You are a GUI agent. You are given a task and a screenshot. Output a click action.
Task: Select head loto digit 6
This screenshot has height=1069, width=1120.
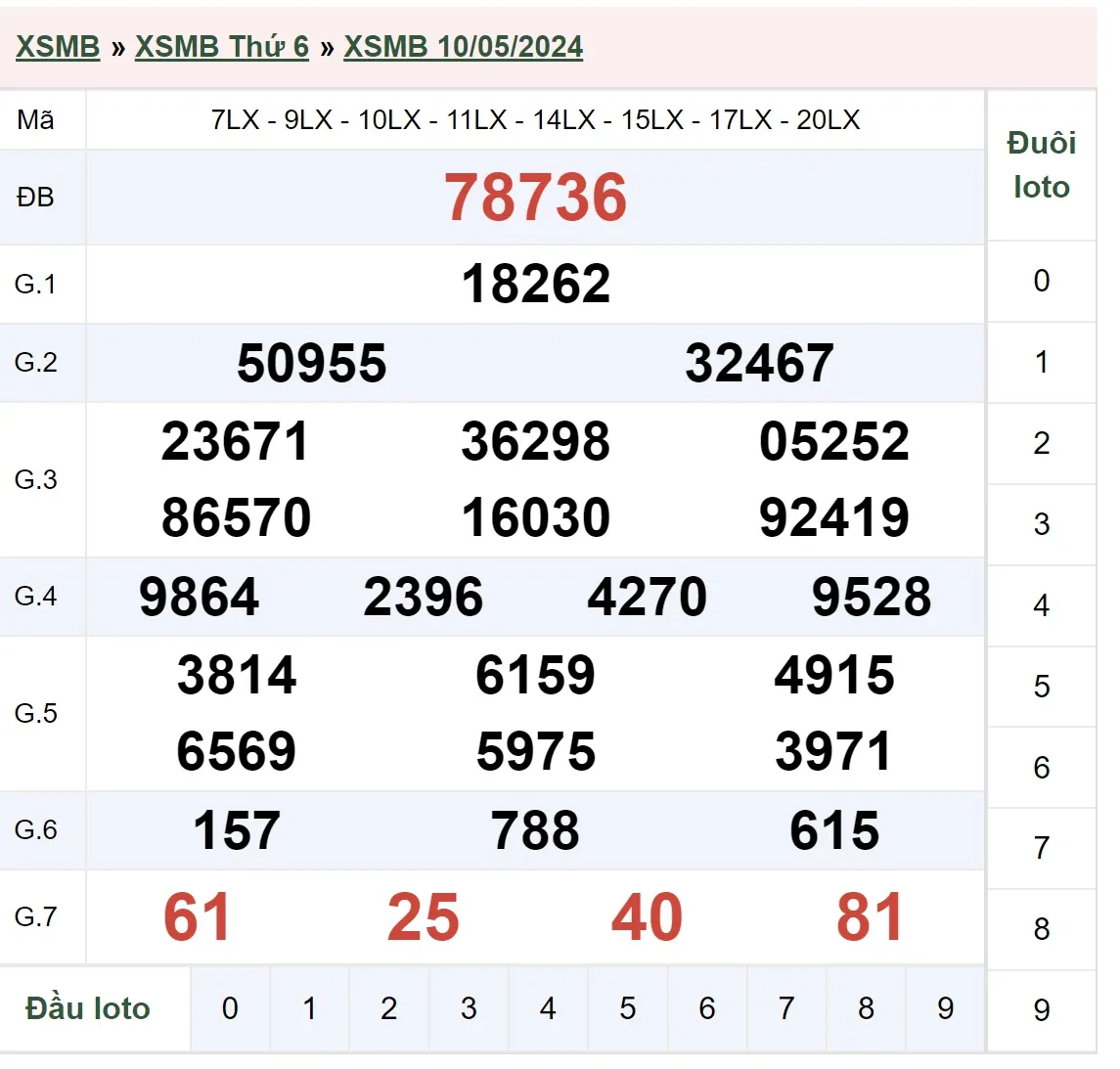coord(707,1008)
